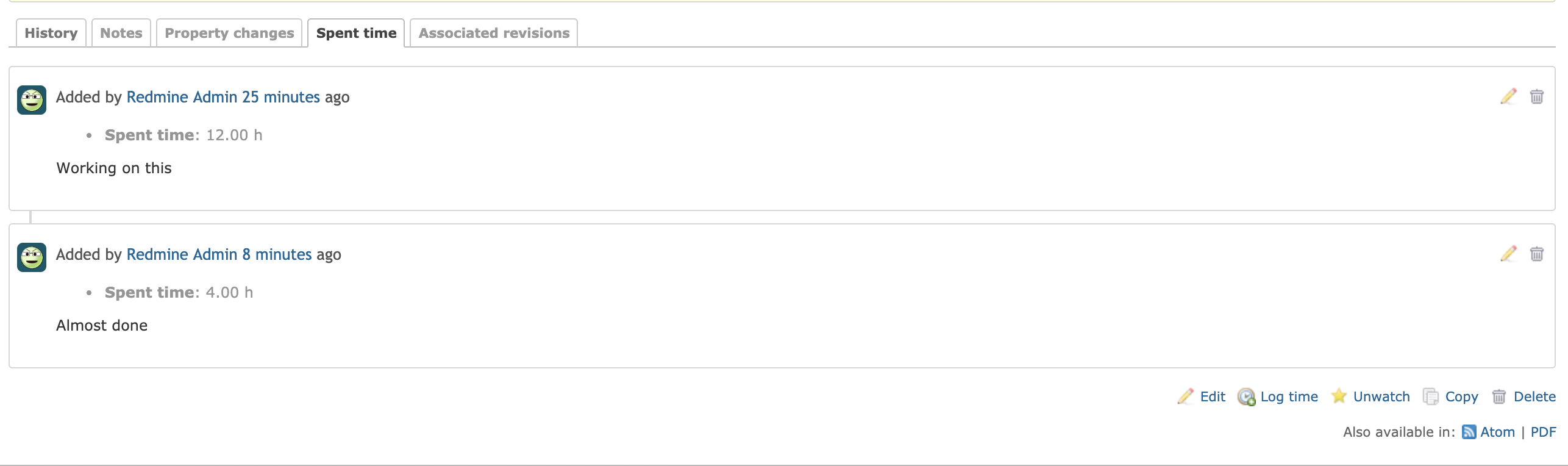Click avatar of the 25 minutes ago entry
Image resolution: width=1568 pixels, height=466 pixels.
(32, 100)
